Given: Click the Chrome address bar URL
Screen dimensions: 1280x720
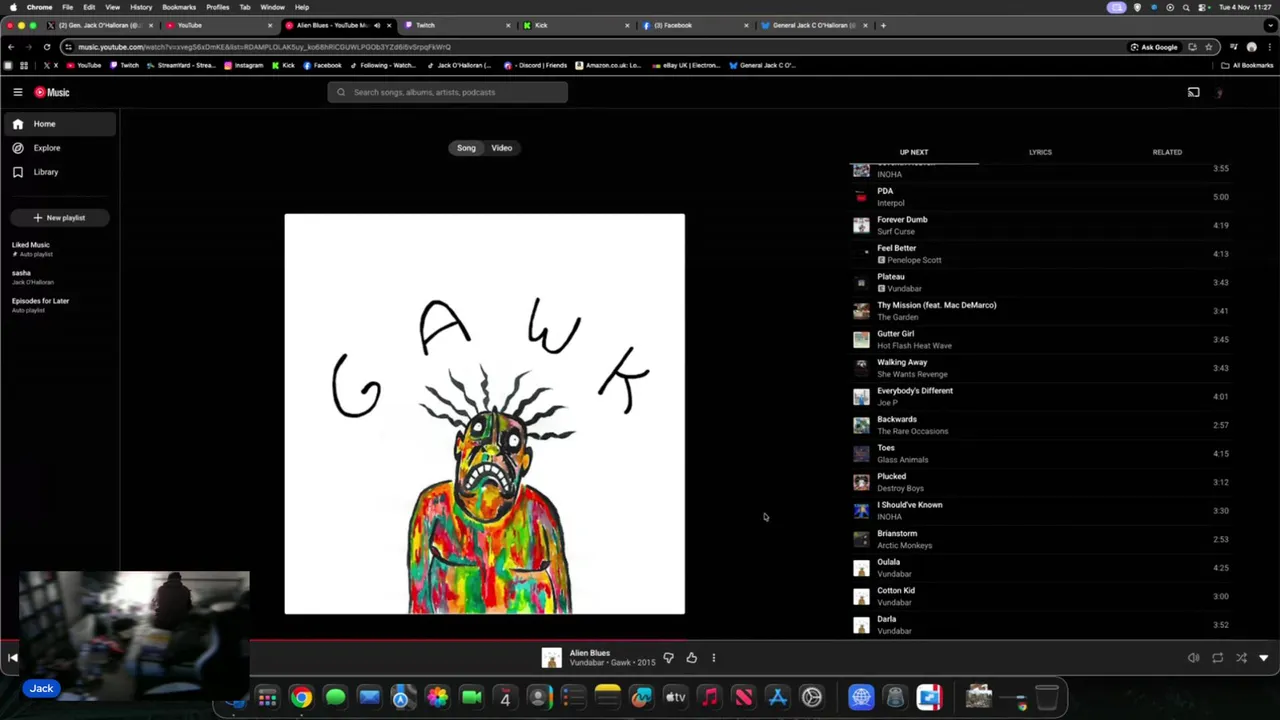Looking at the screenshot, I should 264,47.
